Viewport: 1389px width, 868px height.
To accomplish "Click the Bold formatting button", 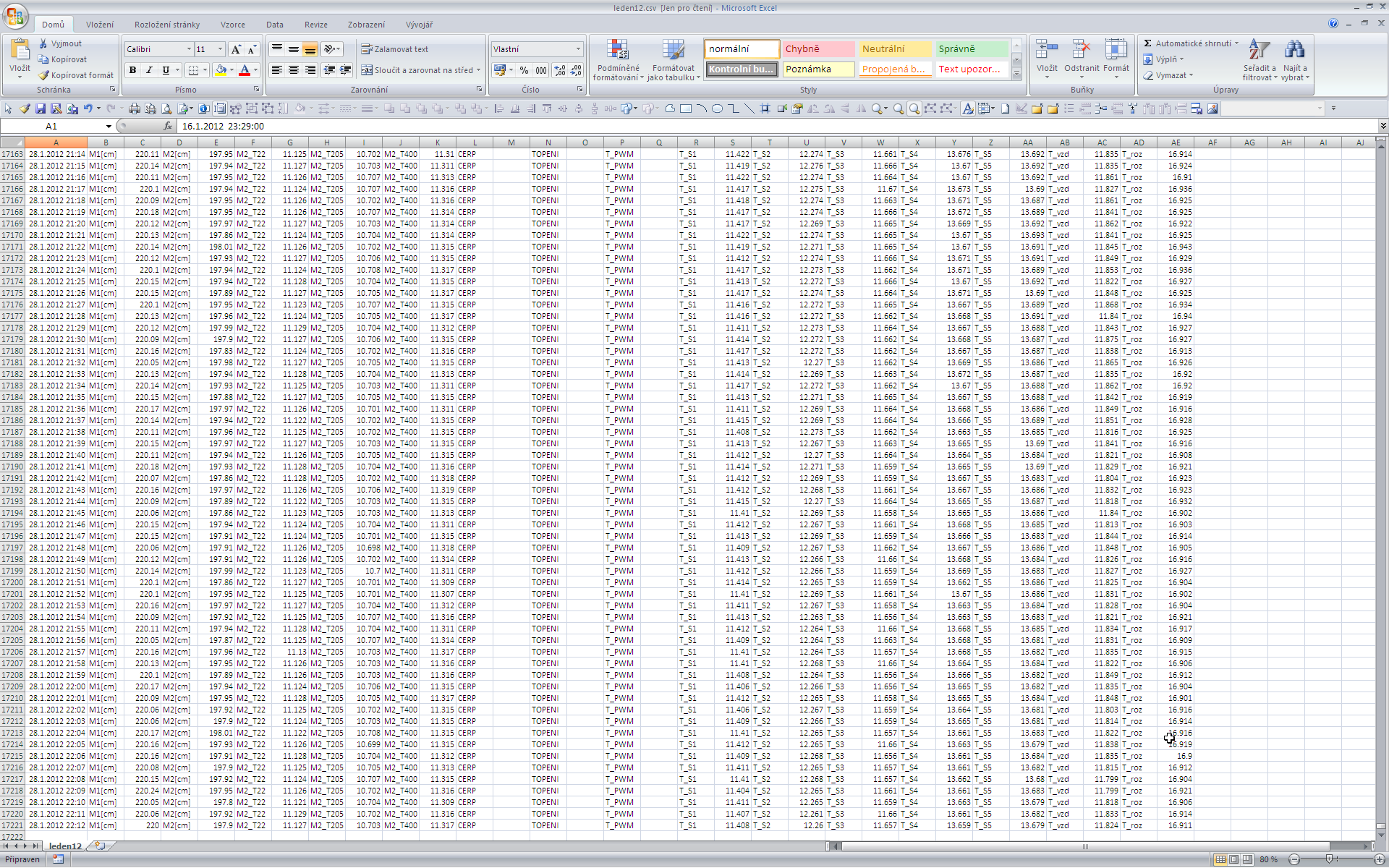I will pos(132,70).
